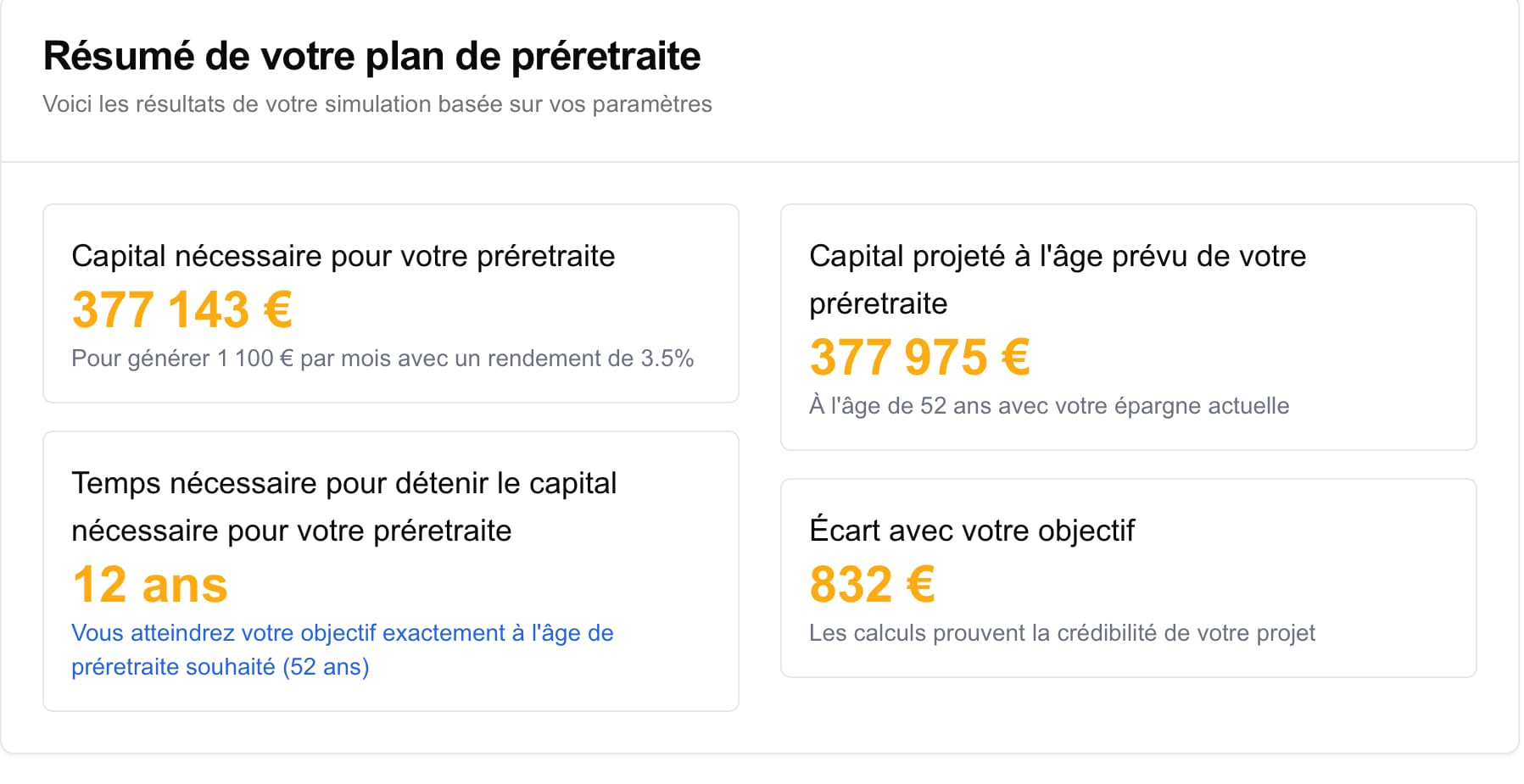1524x784 pixels.
Task: Click the blue Vous atteindrez votre objectif text
Action: pos(224,633)
